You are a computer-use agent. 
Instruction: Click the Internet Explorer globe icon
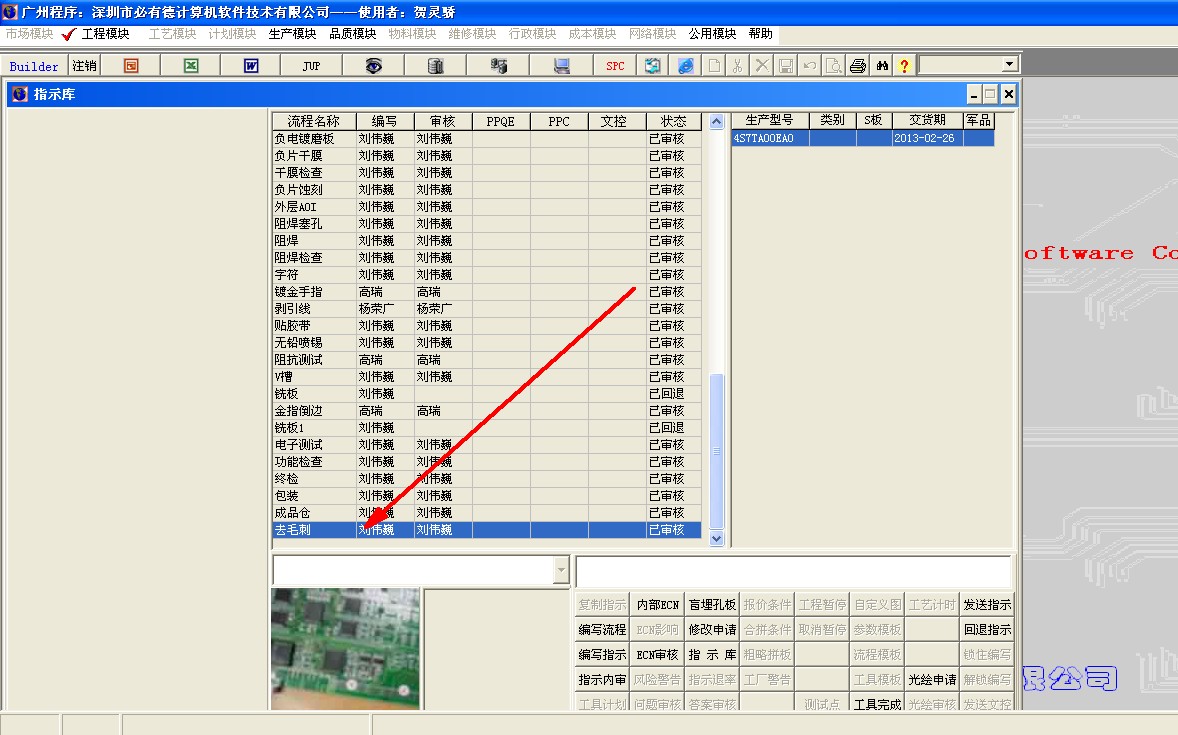[685, 66]
